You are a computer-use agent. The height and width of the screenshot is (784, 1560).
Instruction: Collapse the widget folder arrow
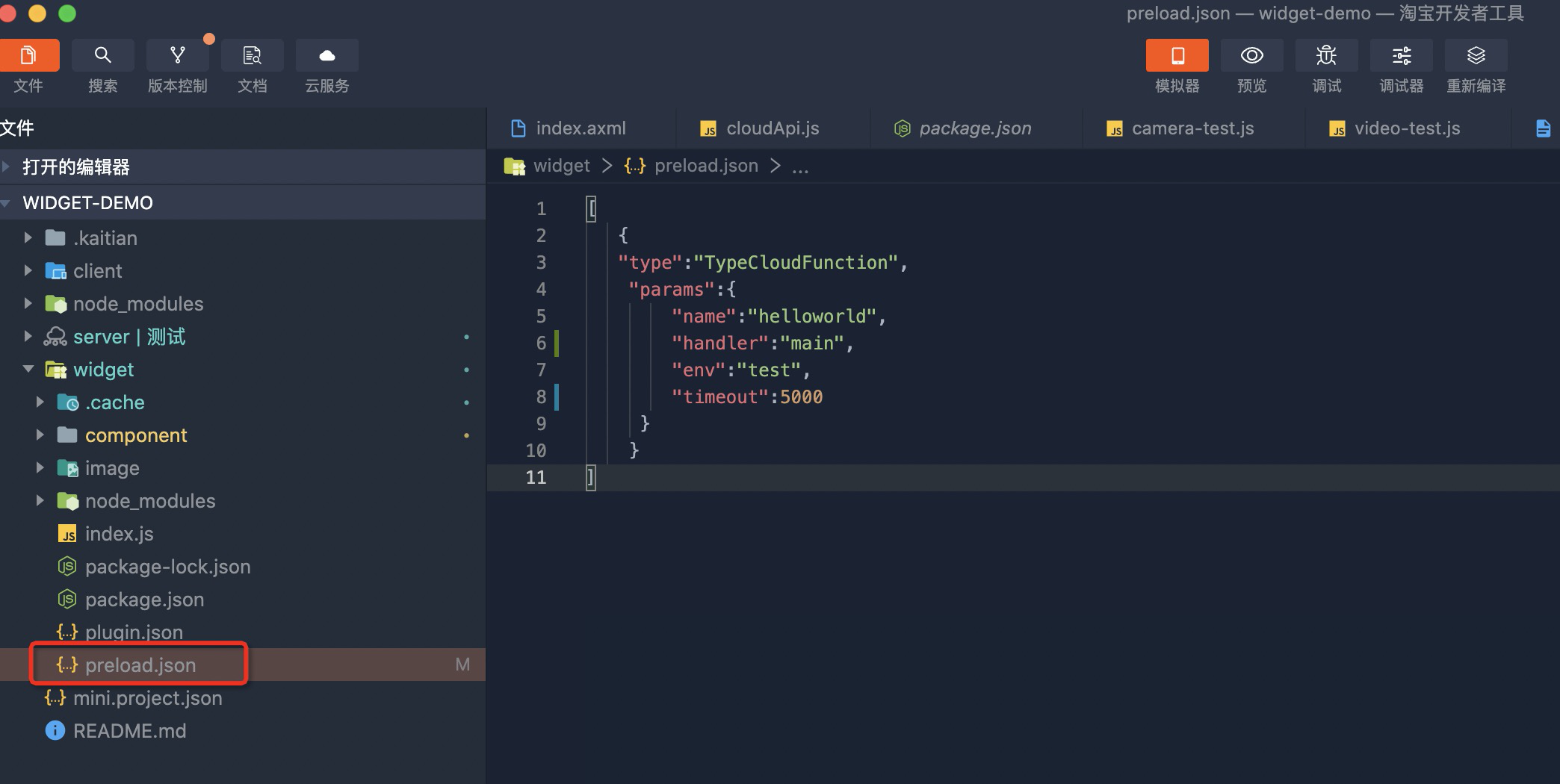pyautogui.click(x=28, y=369)
